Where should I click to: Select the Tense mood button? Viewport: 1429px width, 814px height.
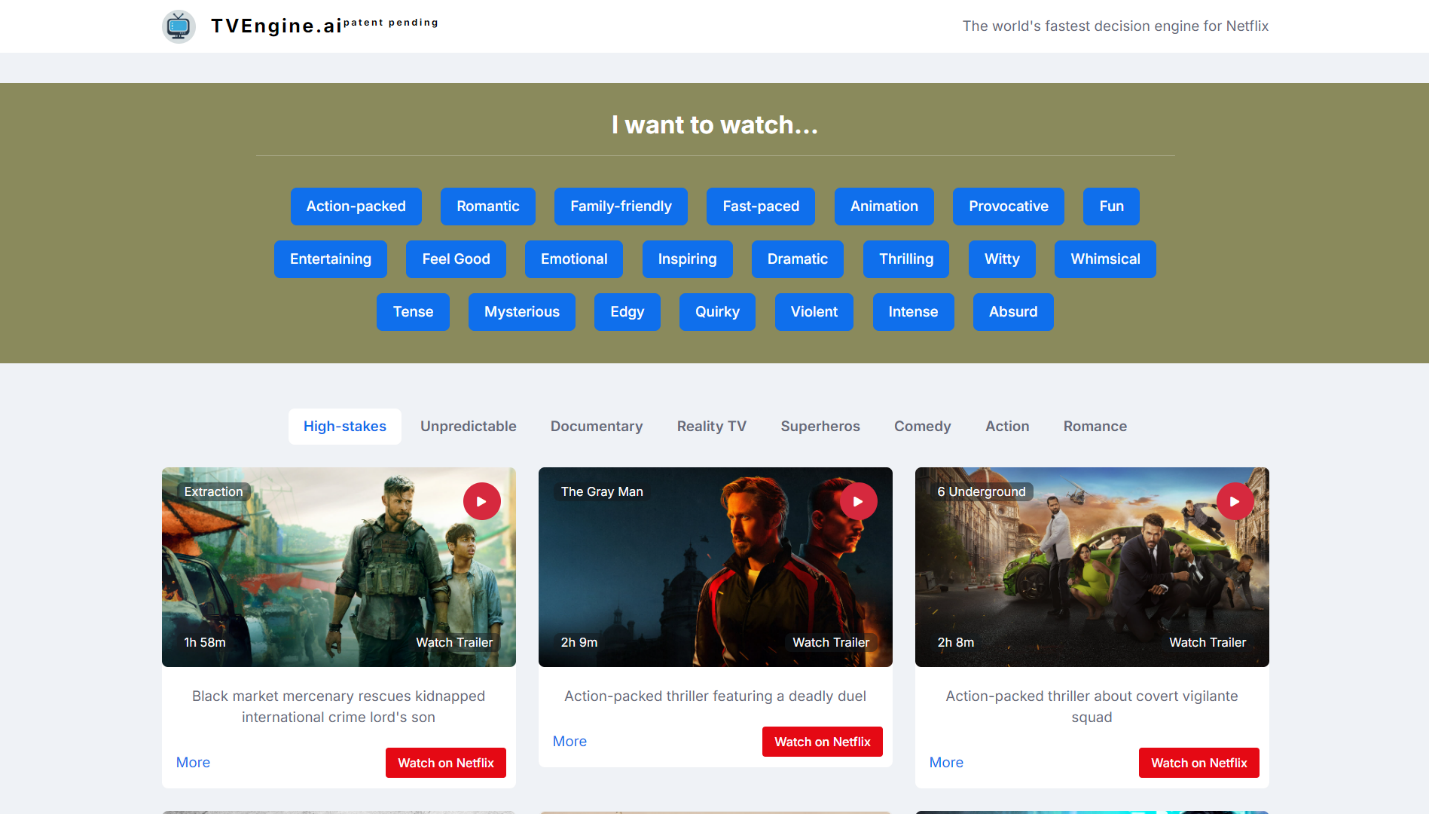pos(413,312)
